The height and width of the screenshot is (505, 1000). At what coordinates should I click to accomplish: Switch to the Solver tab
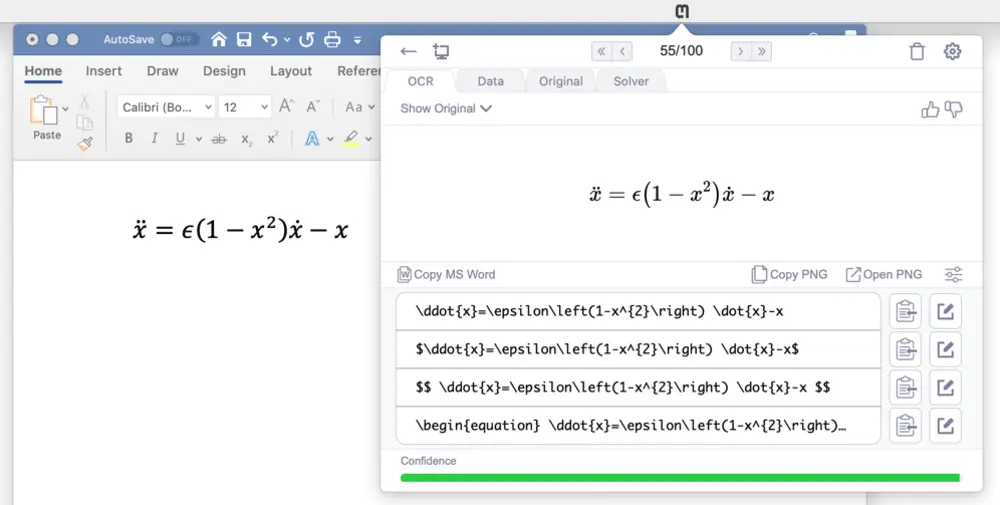tap(631, 81)
